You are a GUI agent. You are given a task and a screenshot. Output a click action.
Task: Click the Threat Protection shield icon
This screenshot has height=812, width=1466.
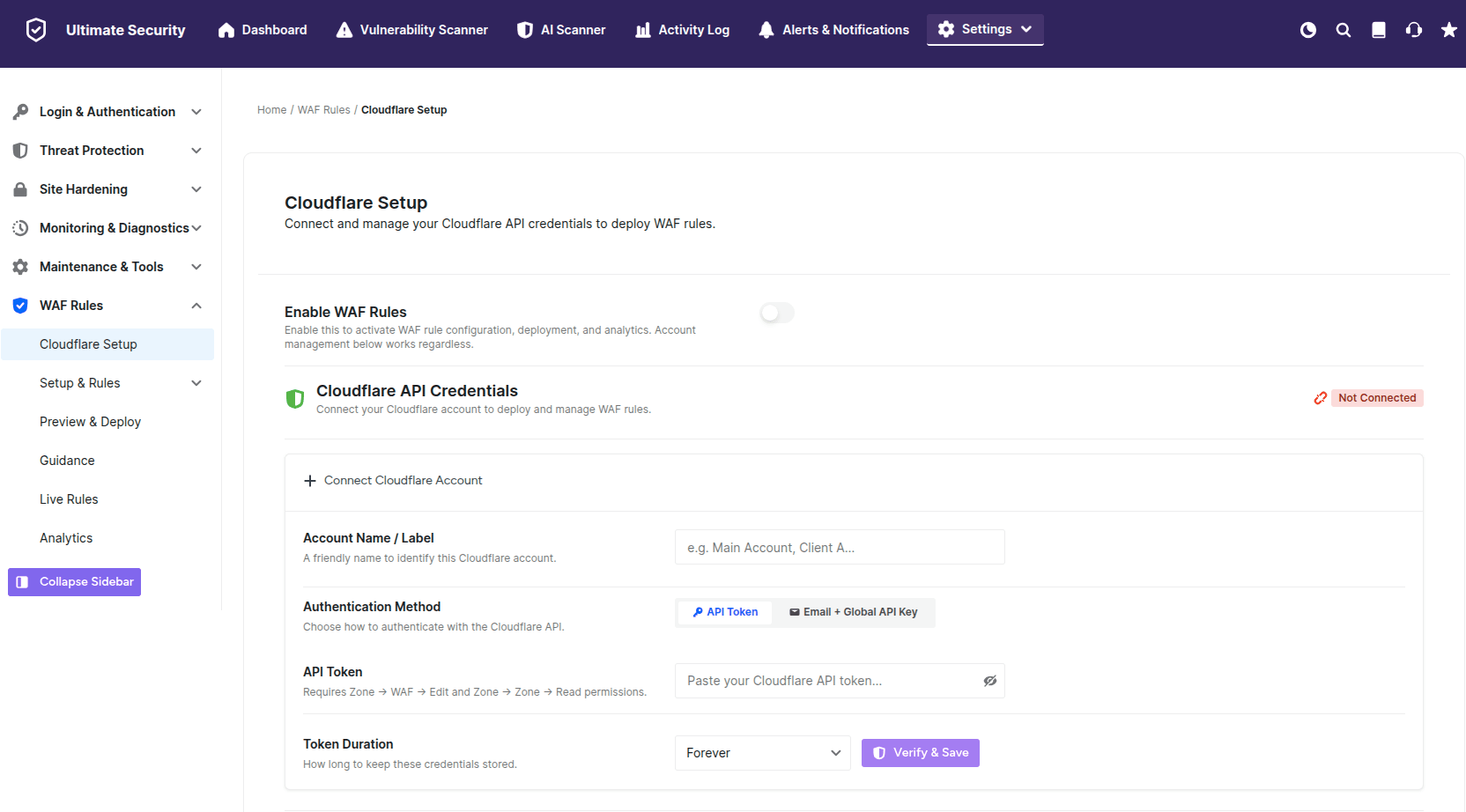point(20,151)
